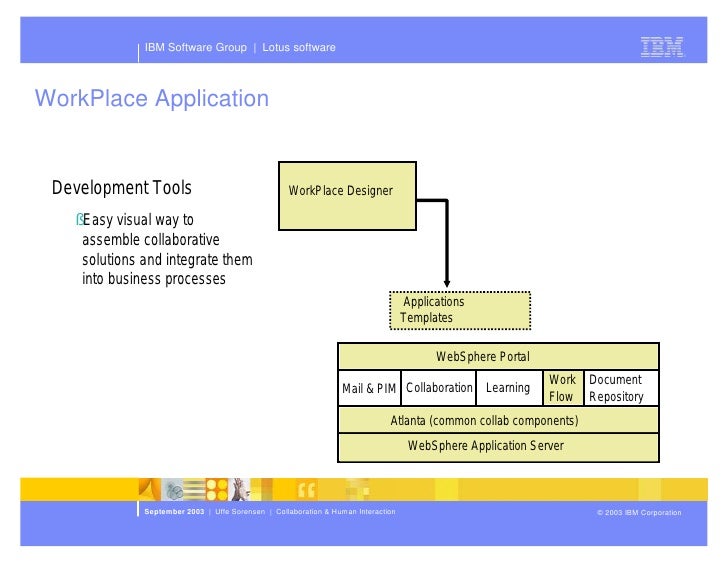728x563 pixels.
Task: Click the IBM logo in header
Action: (662, 47)
